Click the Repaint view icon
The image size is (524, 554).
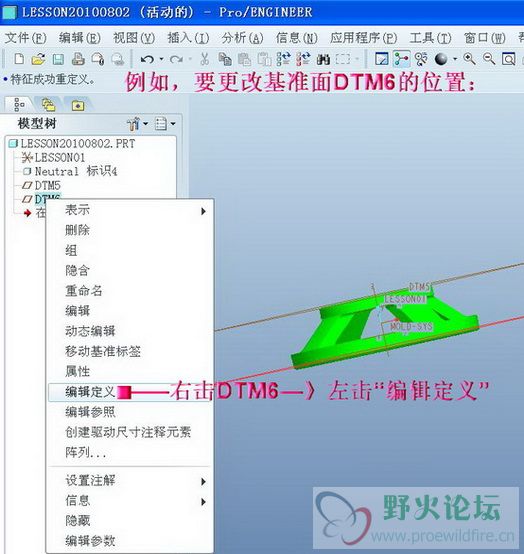[382, 59]
